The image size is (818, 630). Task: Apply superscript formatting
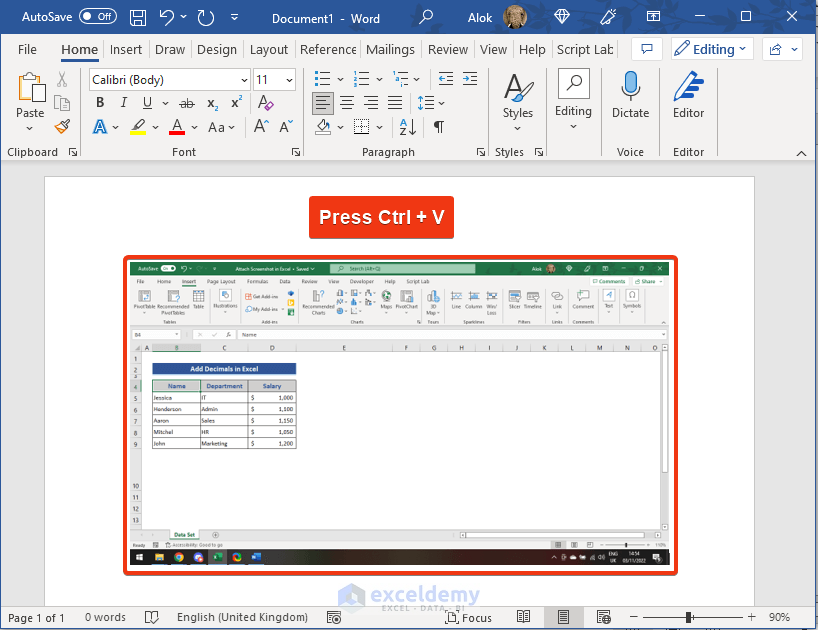[236, 102]
